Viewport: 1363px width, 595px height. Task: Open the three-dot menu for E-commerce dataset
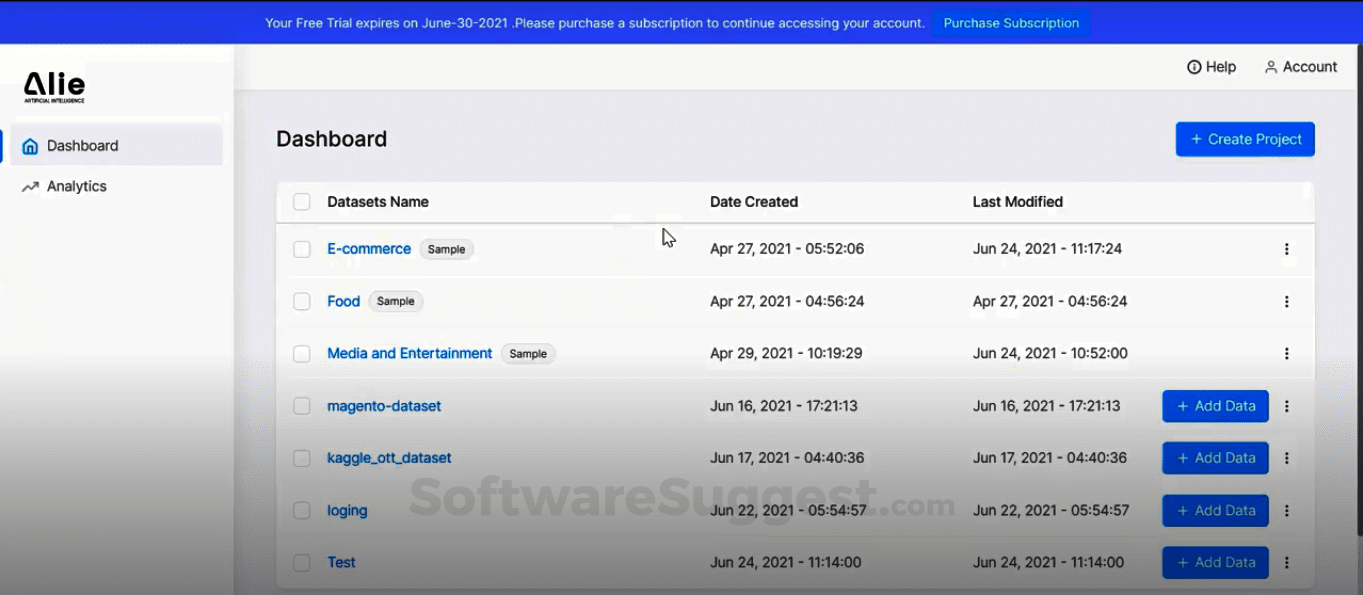pos(1286,249)
